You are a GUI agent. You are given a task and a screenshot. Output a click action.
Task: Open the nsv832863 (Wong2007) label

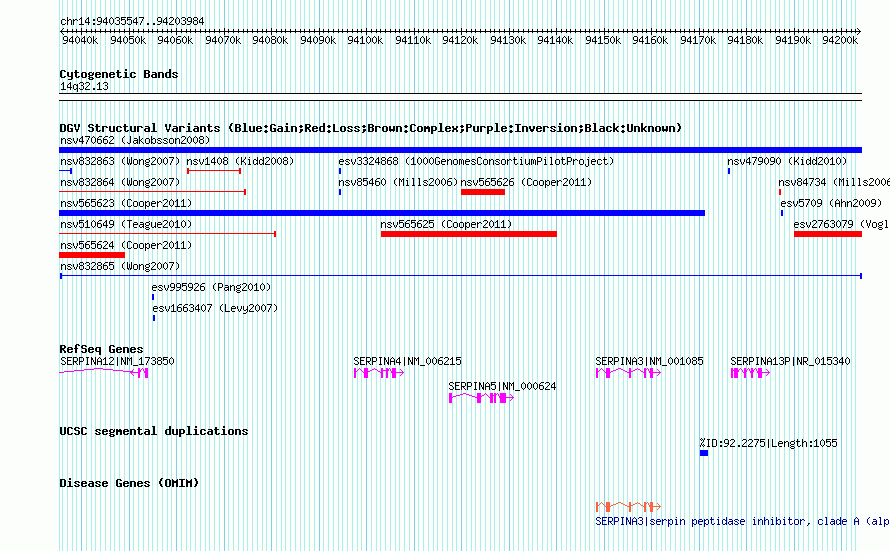120,161
